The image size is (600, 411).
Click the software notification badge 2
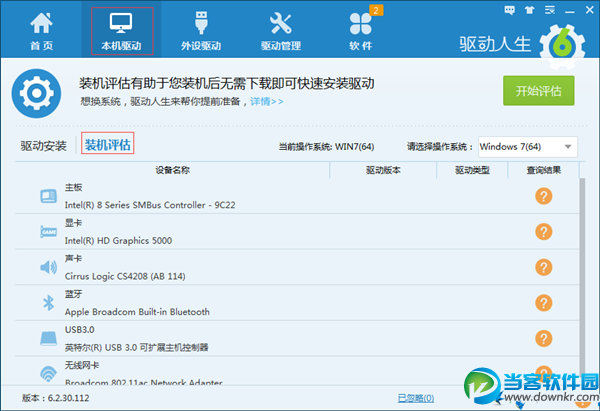pyautogui.click(x=376, y=10)
